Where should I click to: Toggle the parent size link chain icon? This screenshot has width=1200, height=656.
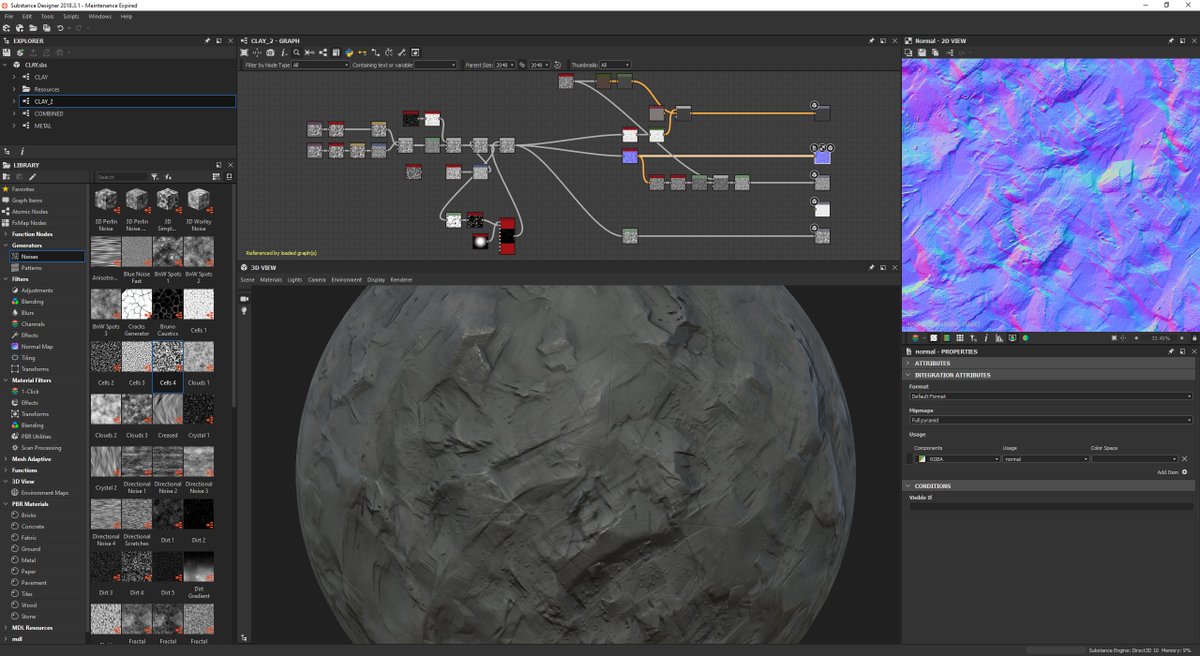522,65
